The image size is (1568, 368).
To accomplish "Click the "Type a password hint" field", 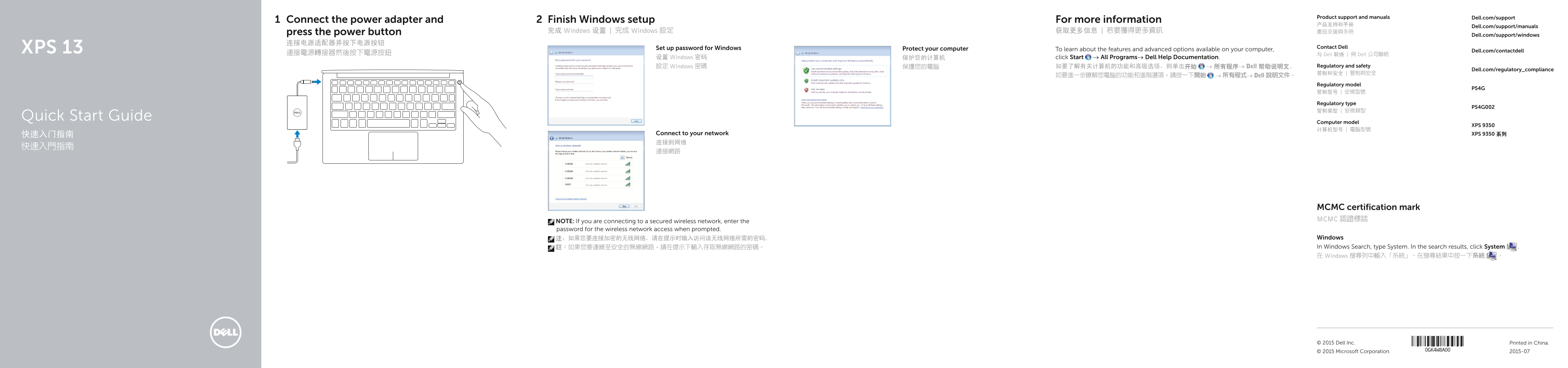I will tap(574, 93).
